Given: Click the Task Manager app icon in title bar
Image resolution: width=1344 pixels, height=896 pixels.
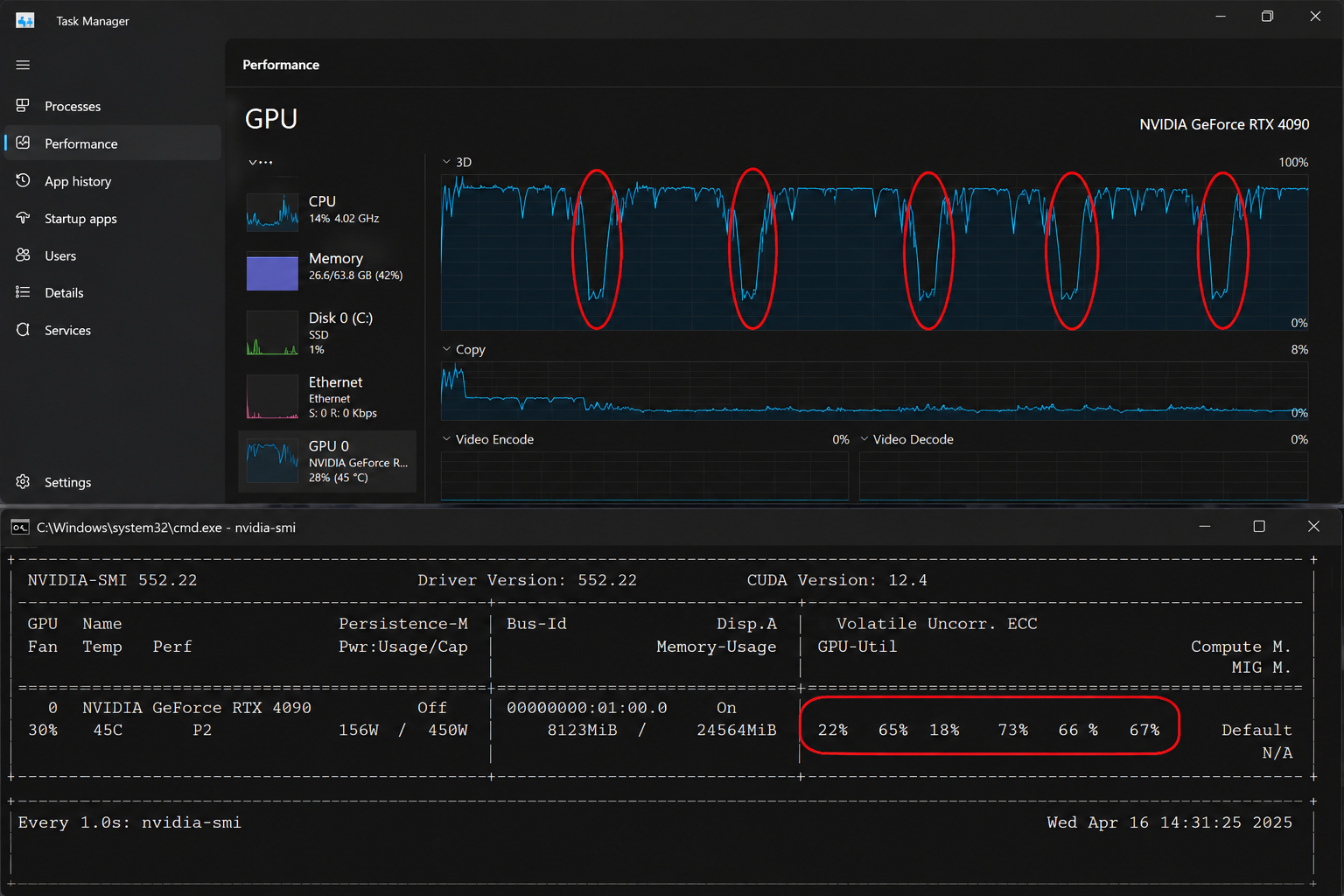Looking at the screenshot, I should point(24,20).
